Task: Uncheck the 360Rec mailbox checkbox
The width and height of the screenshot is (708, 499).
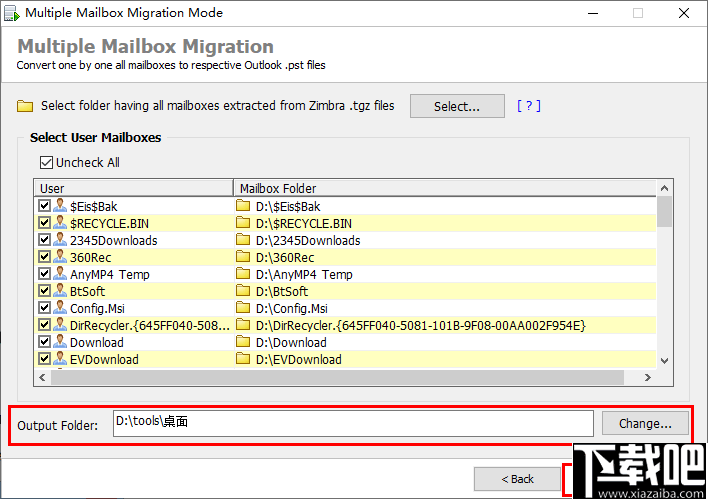Action: point(44,257)
